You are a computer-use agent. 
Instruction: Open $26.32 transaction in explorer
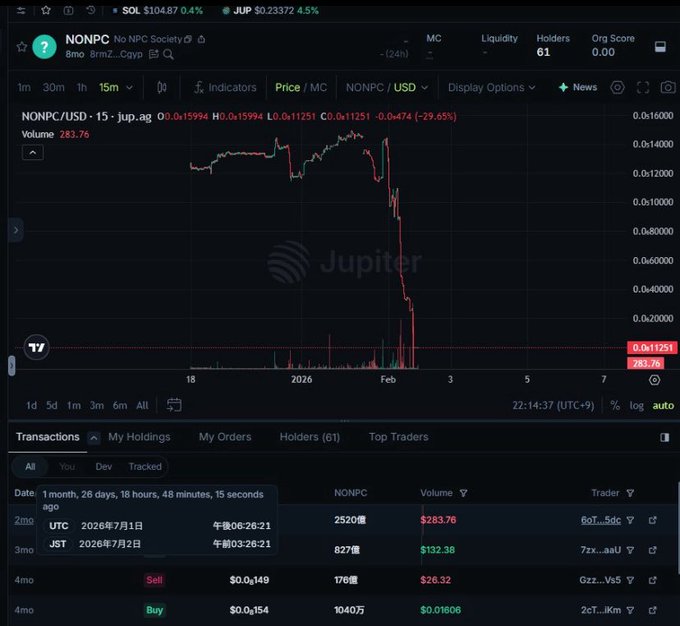point(653,580)
